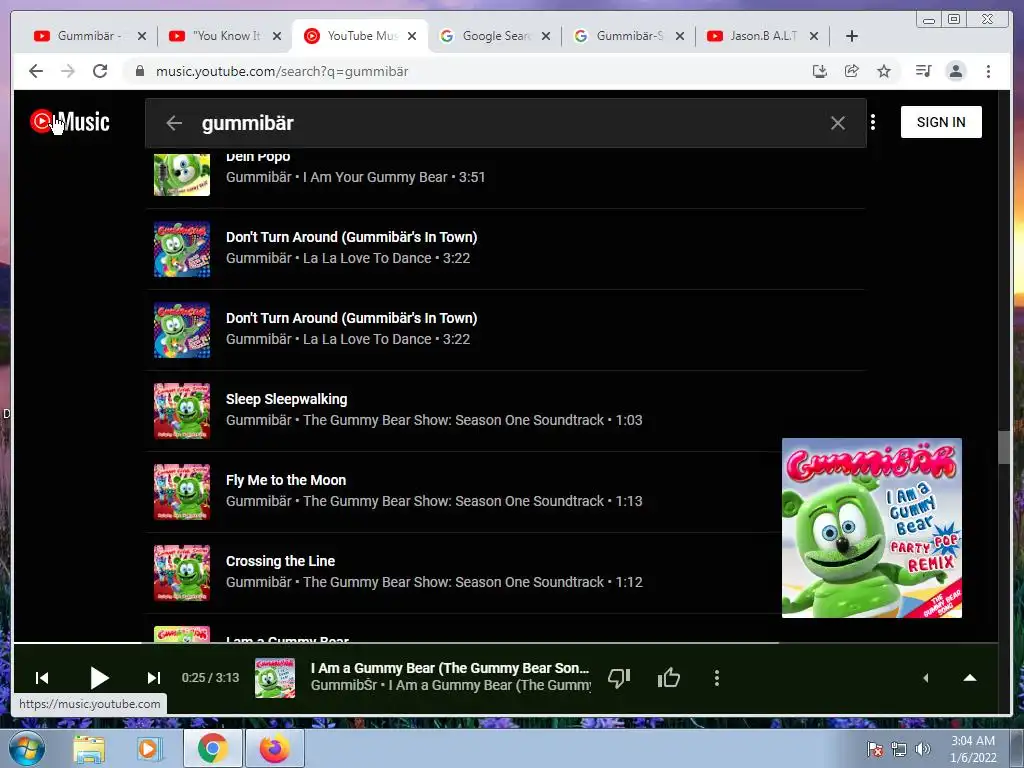Go forward in browser history
1024x768 pixels.
[x=68, y=71]
